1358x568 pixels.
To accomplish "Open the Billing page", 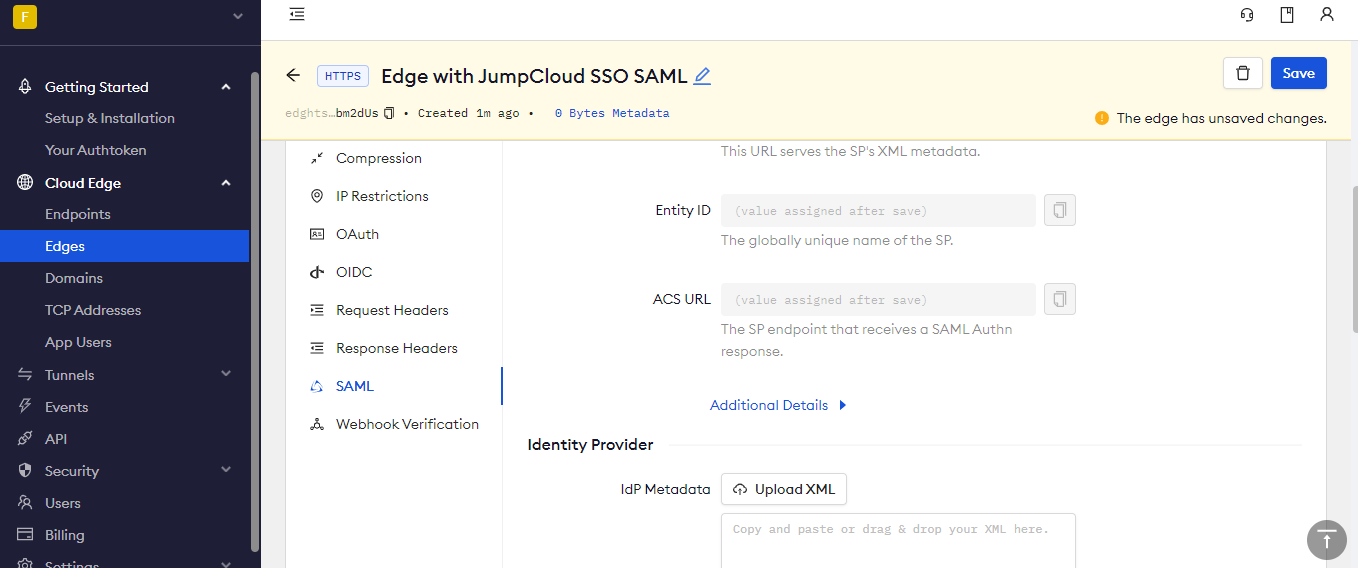I will click(65, 535).
